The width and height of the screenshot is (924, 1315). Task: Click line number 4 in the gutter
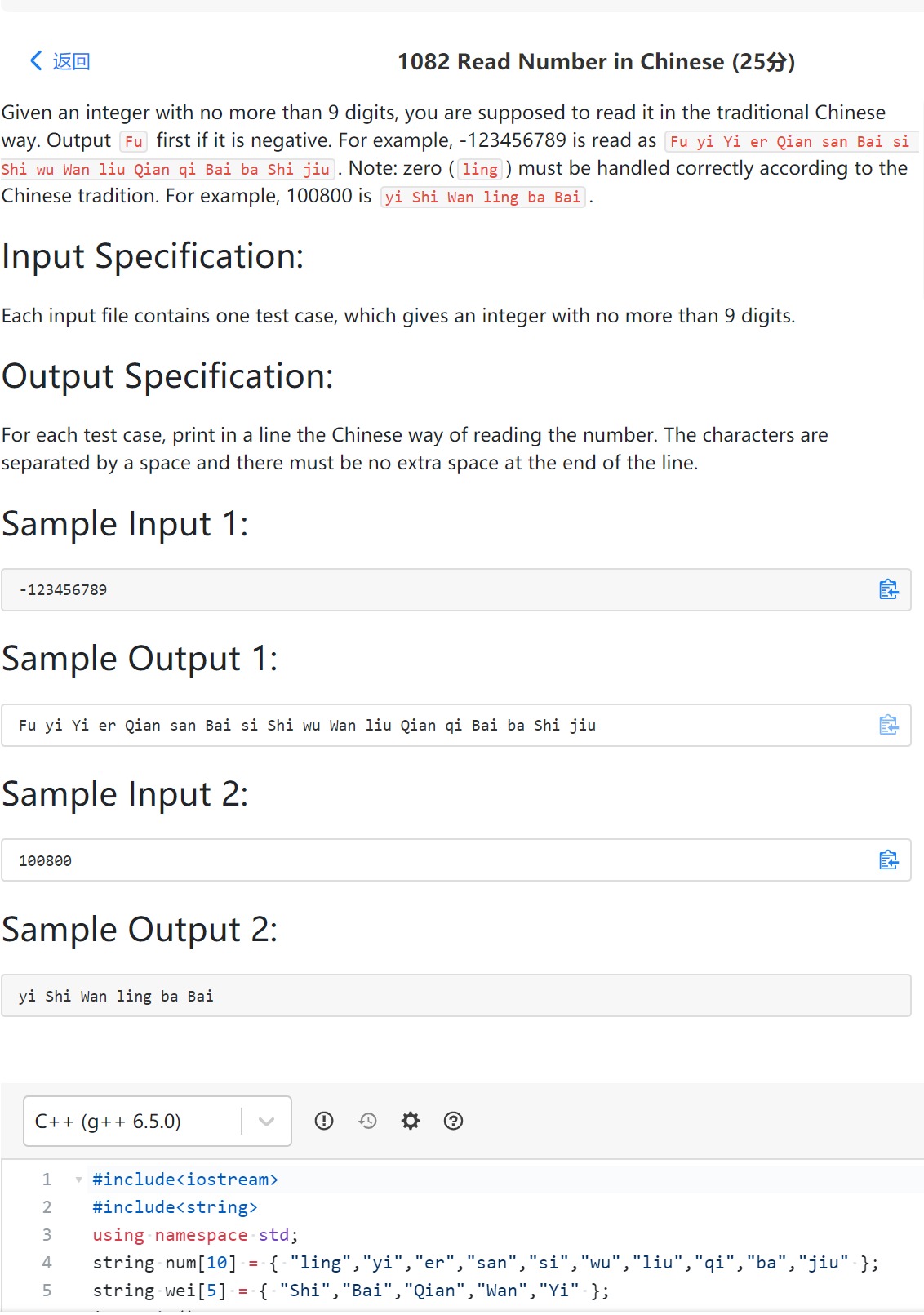[x=47, y=1263]
